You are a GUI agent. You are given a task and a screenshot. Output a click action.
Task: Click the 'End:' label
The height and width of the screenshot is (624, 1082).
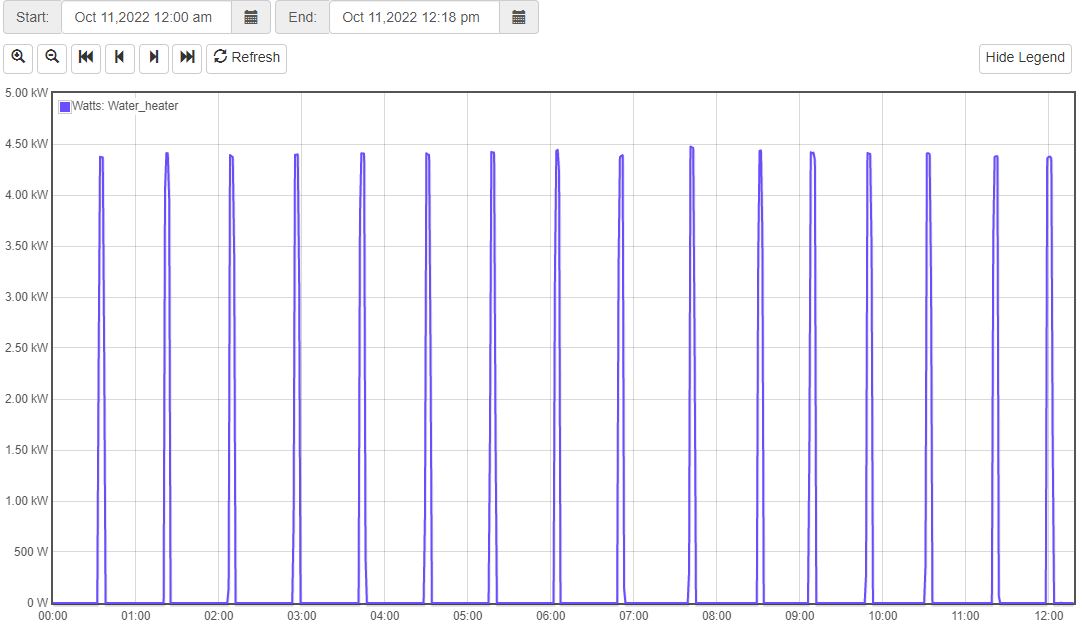(302, 17)
